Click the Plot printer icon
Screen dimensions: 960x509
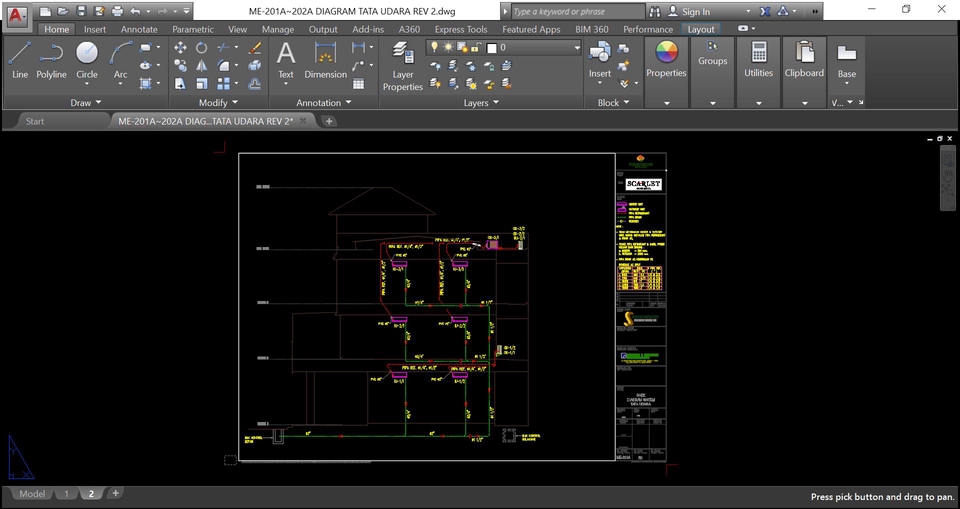point(118,11)
